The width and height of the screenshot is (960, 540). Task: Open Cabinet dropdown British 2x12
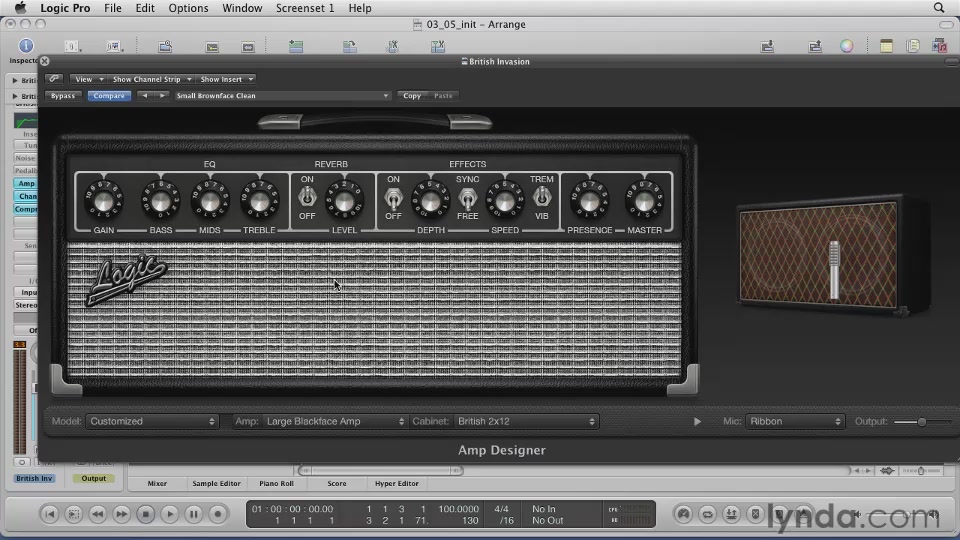(x=526, y=421)
